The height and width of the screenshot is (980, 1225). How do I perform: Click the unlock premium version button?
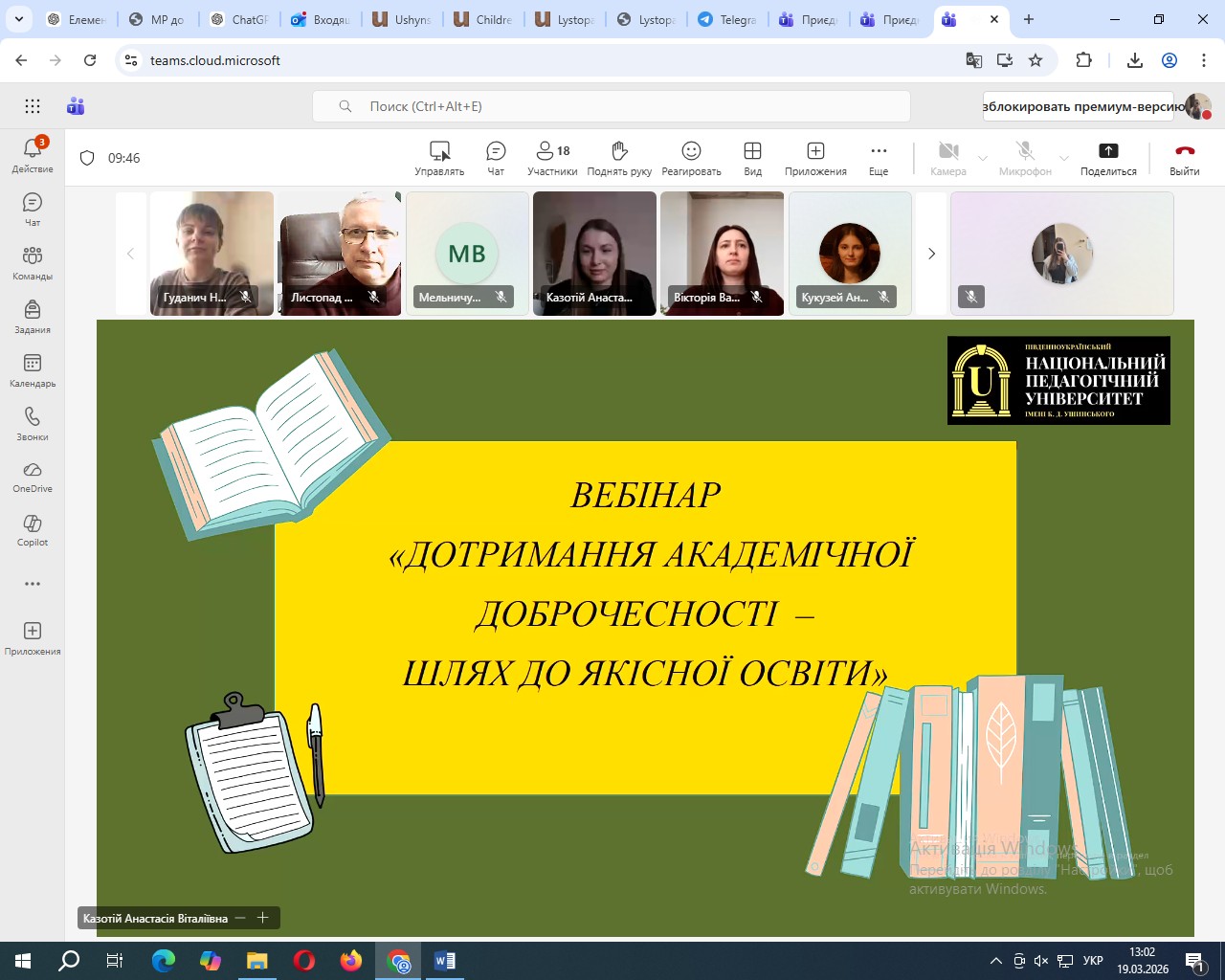click(x=1082, y=106)
